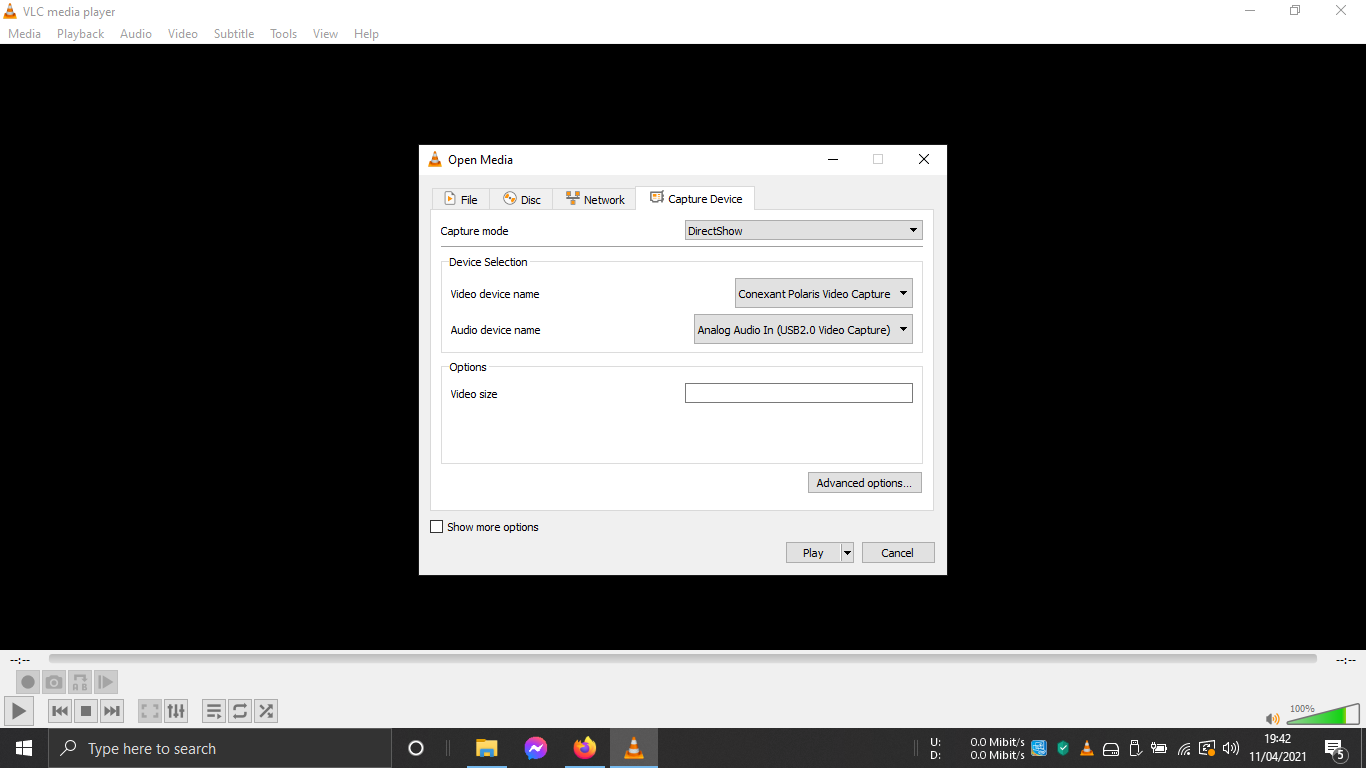Screen dimensions: 1366x768
Task: Open Messenger from the taskbar
Action: tap(536, 748)
